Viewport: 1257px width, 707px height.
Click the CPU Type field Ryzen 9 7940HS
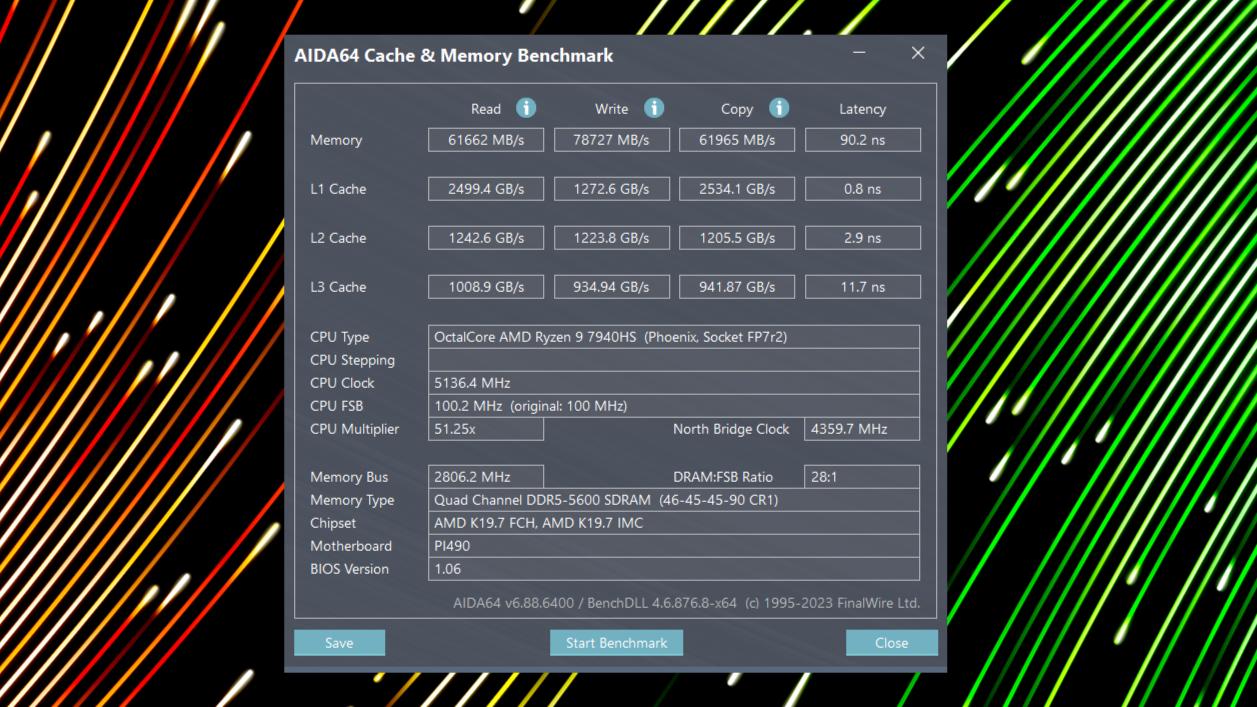pyautogui.click(x=674, y=337)
